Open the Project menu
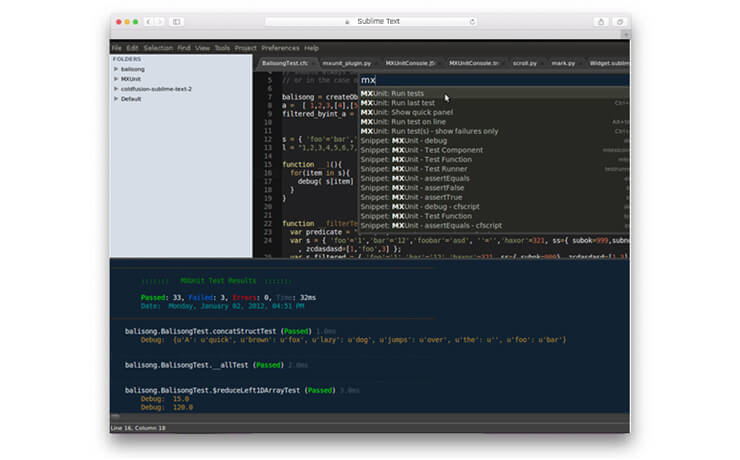Viewport: 740px width, 460px height. pos(245,48)
